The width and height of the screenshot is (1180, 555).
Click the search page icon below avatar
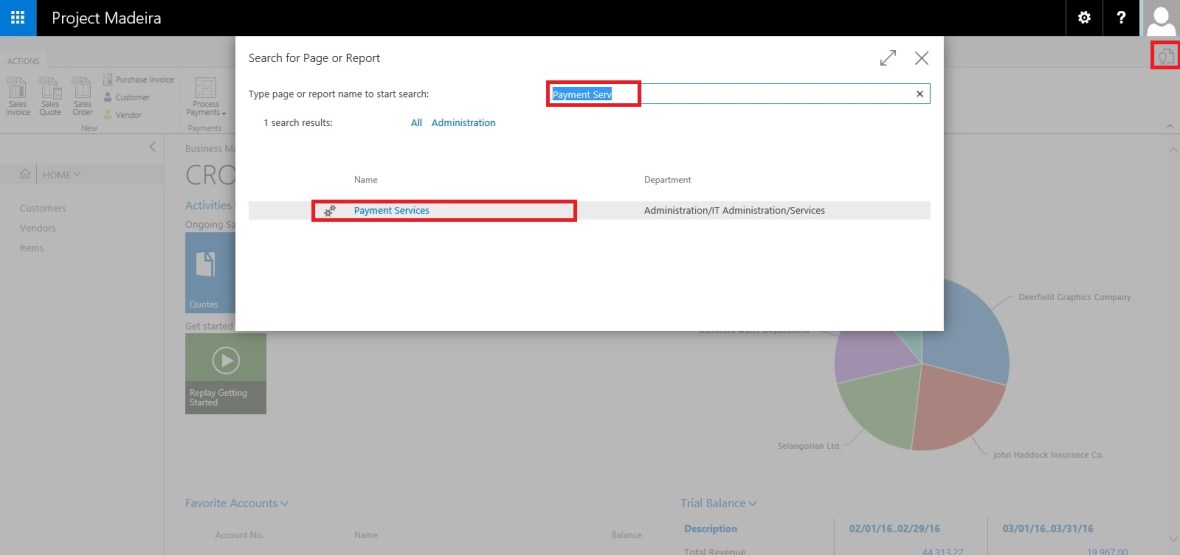click(x=1165, y=56)
